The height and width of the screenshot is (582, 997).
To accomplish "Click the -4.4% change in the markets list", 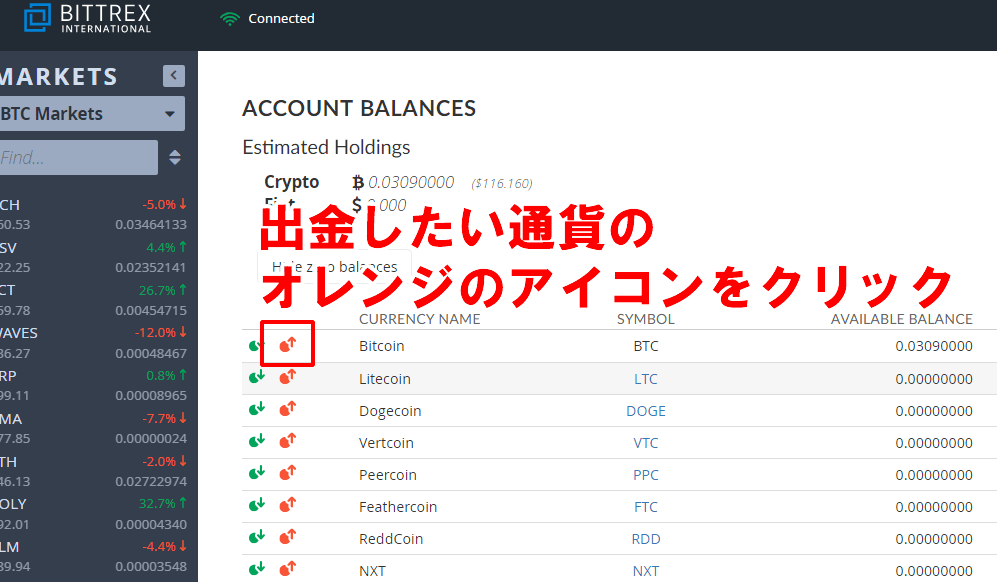I will click(164, 546).
